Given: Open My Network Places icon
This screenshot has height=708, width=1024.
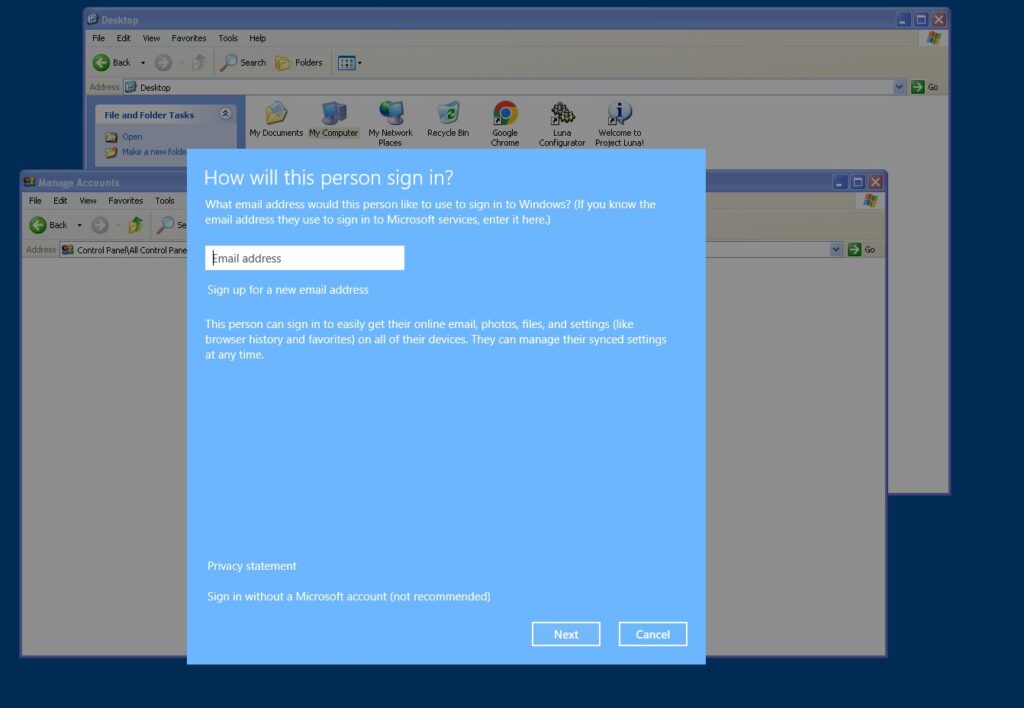Looking at the screenshot, I should click(x=390, y=114).
